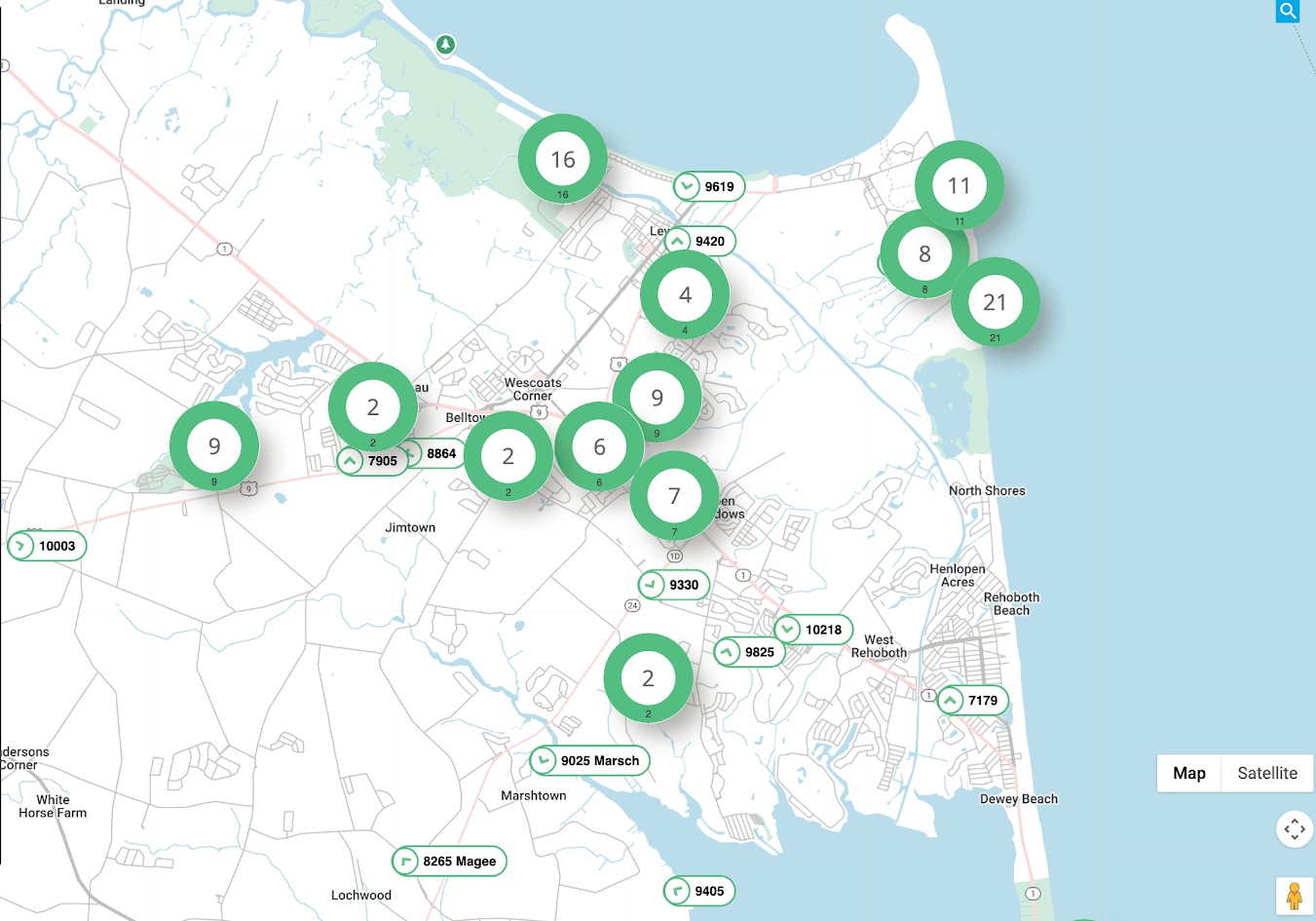The width and height of the screenshot is (1316, 921).
Task: Open the 9025 Marsch listing marker
Action: 589,760
